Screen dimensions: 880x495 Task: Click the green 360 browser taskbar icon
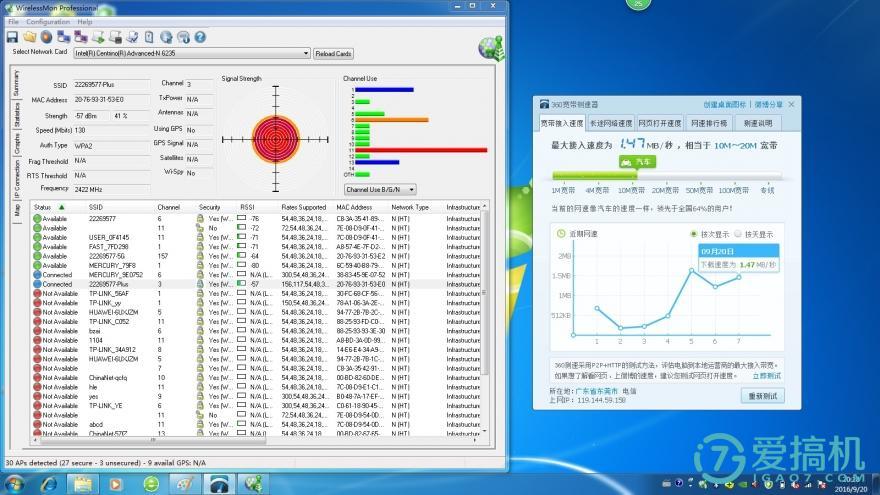pyautogui.click(x=151, y=484)
